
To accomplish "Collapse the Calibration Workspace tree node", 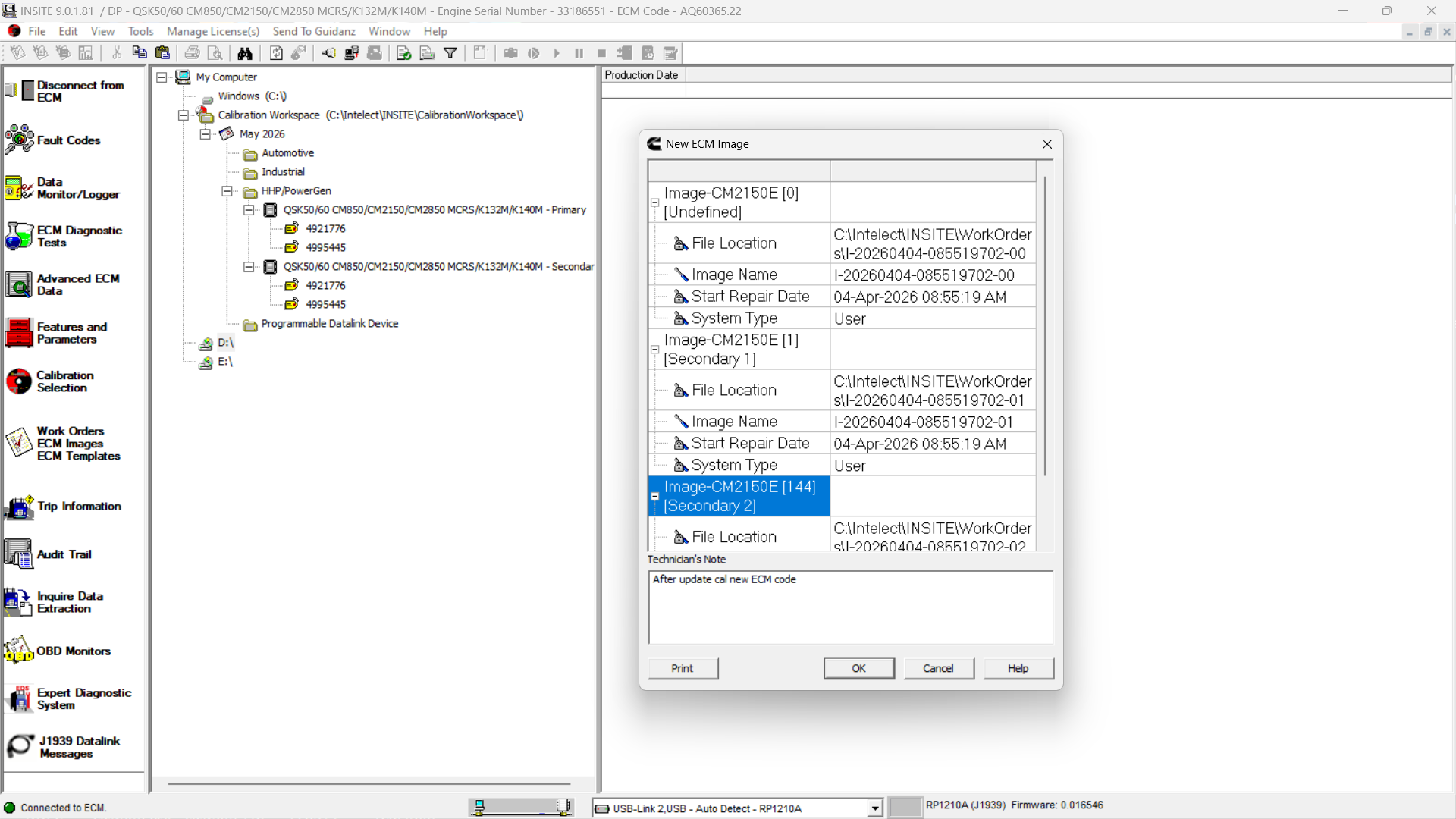I will [184, 115].
